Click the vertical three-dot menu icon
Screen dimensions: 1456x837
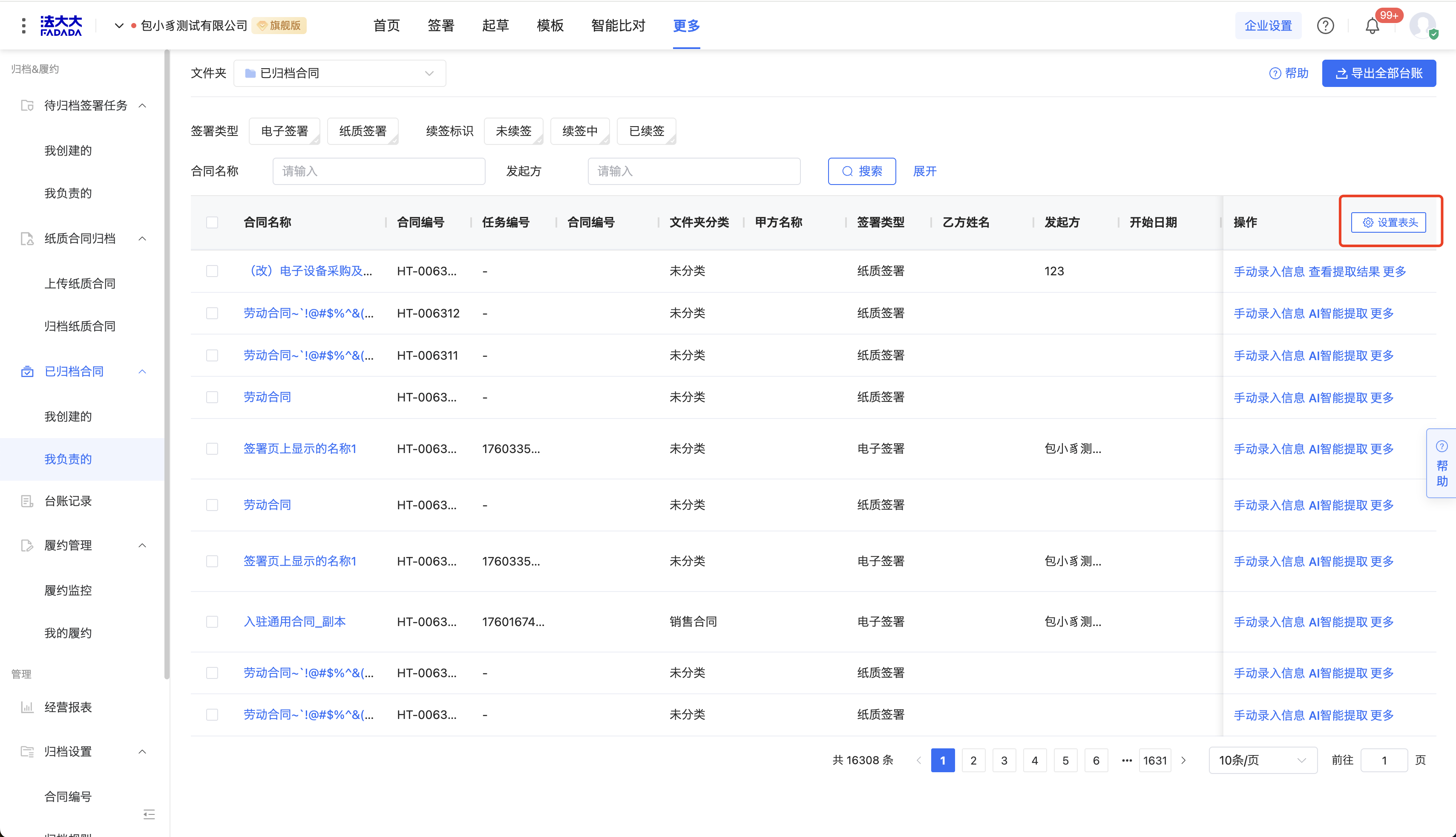point(23,26)
